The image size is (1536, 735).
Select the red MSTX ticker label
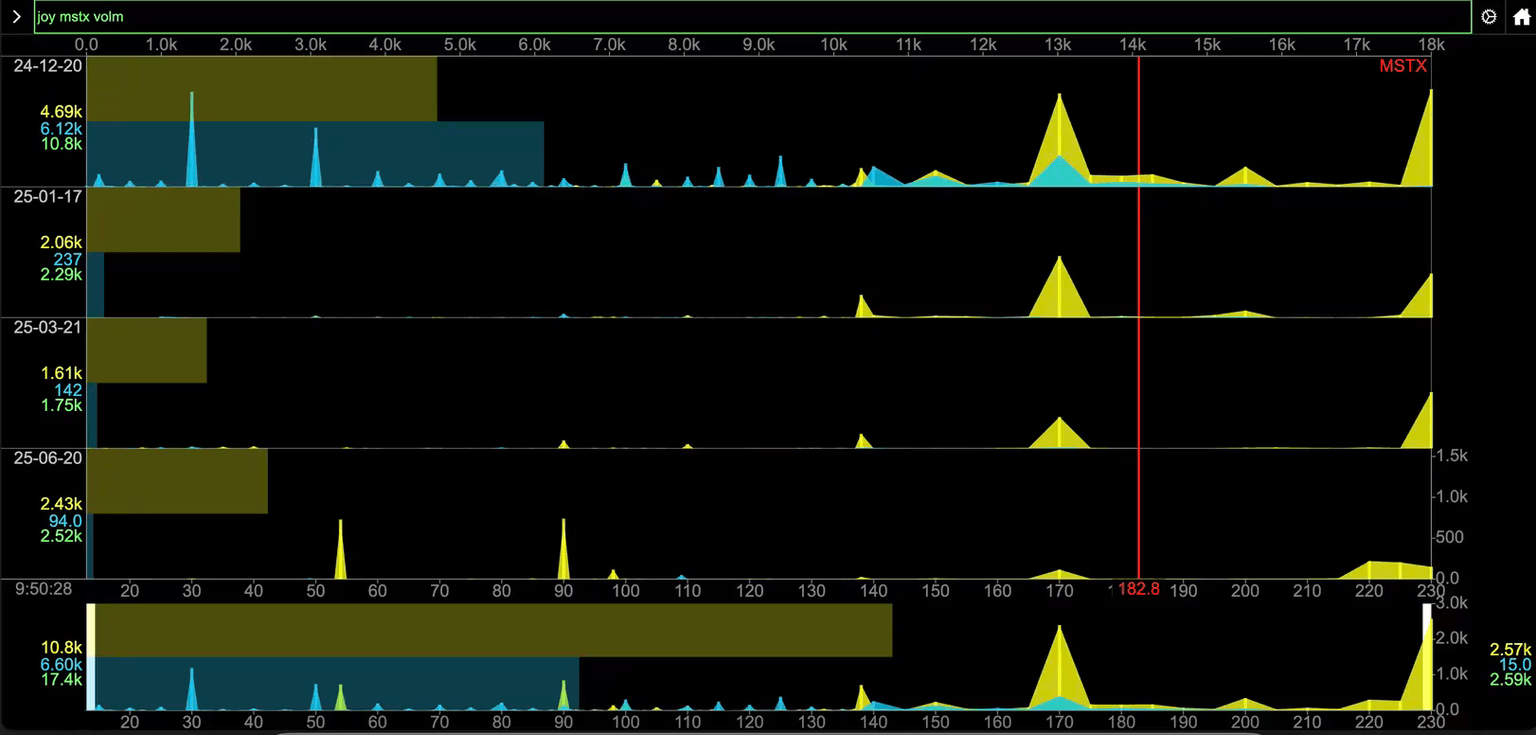[1403, 66]
